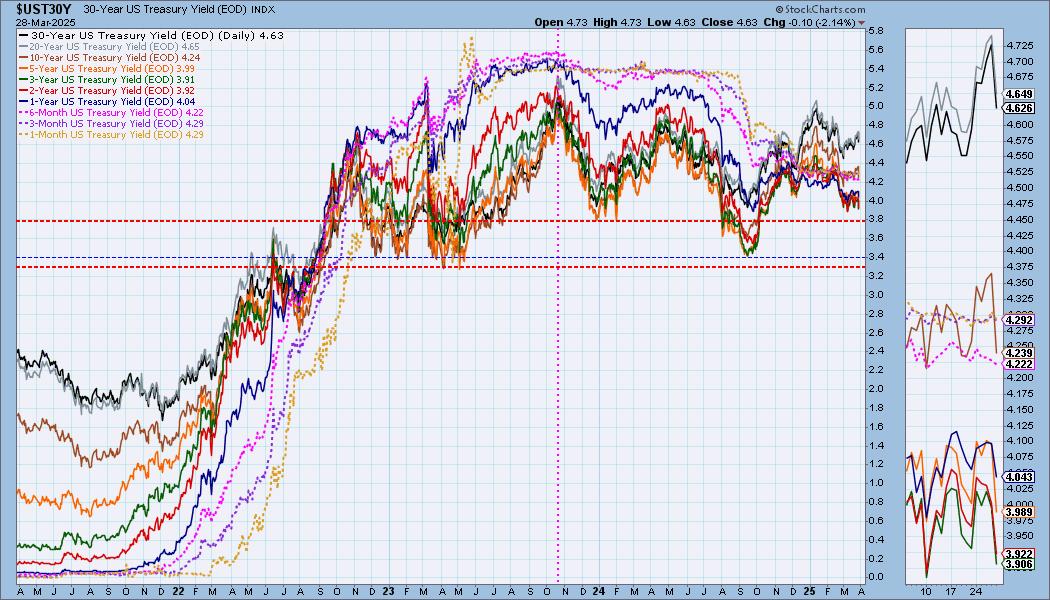Viewport: 1050px width, 600px height.
Task: Click the 4.725 label on right panel axis
Action: tap(1019, 46)
